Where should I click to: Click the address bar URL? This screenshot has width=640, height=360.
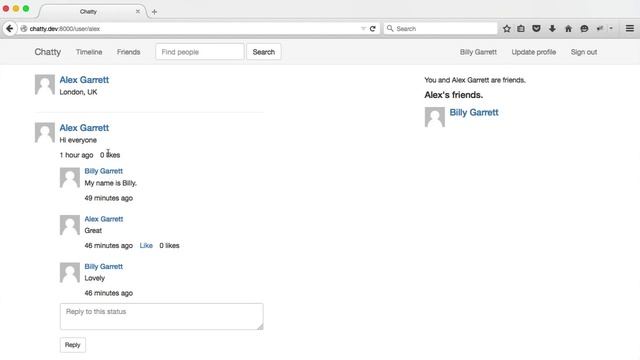[x=65, y=29]
